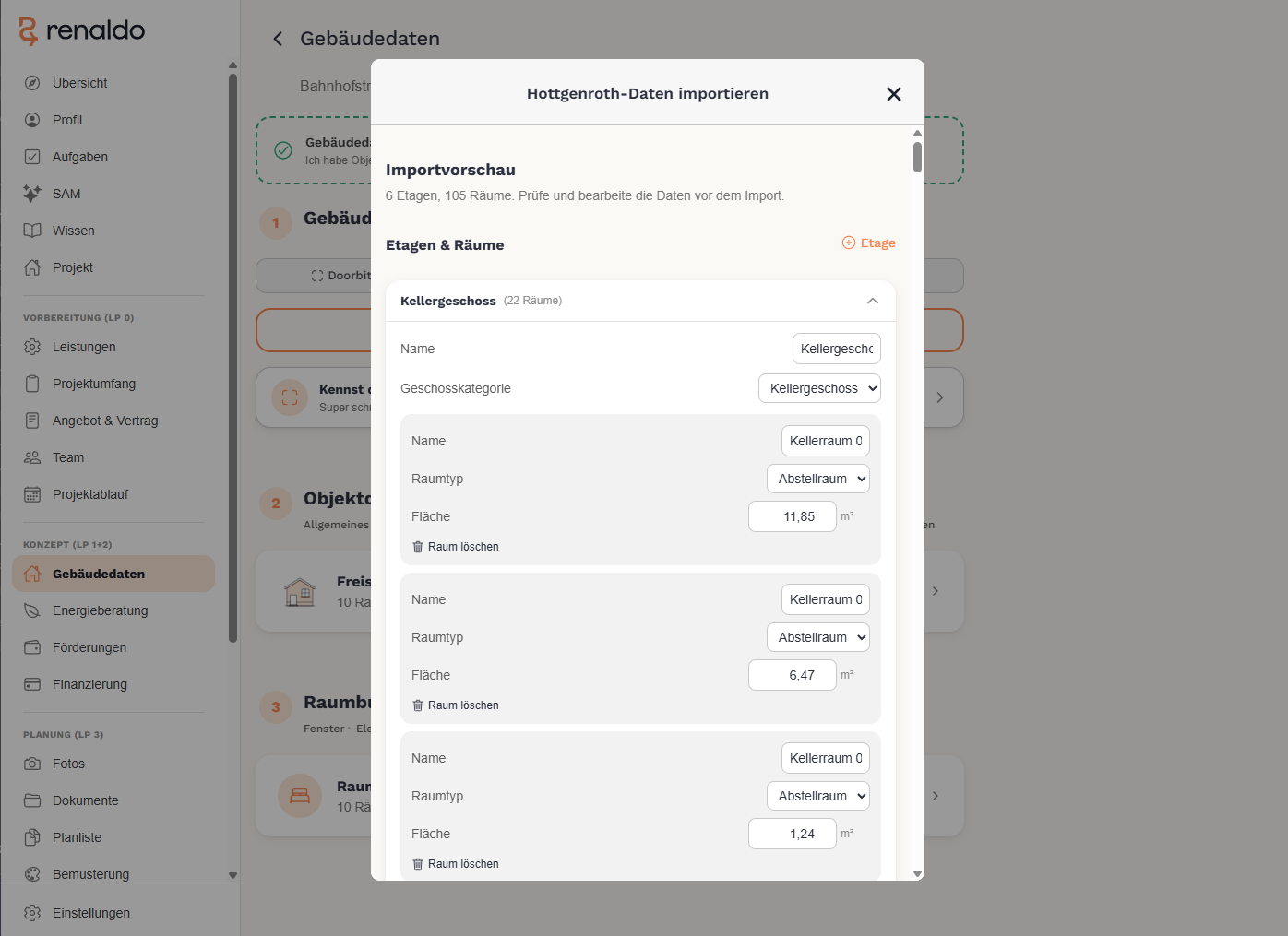Image resolution: width=1288 pixels, height=936 pixels.
Task: Click the Projekt house icon
Action: 32,267
